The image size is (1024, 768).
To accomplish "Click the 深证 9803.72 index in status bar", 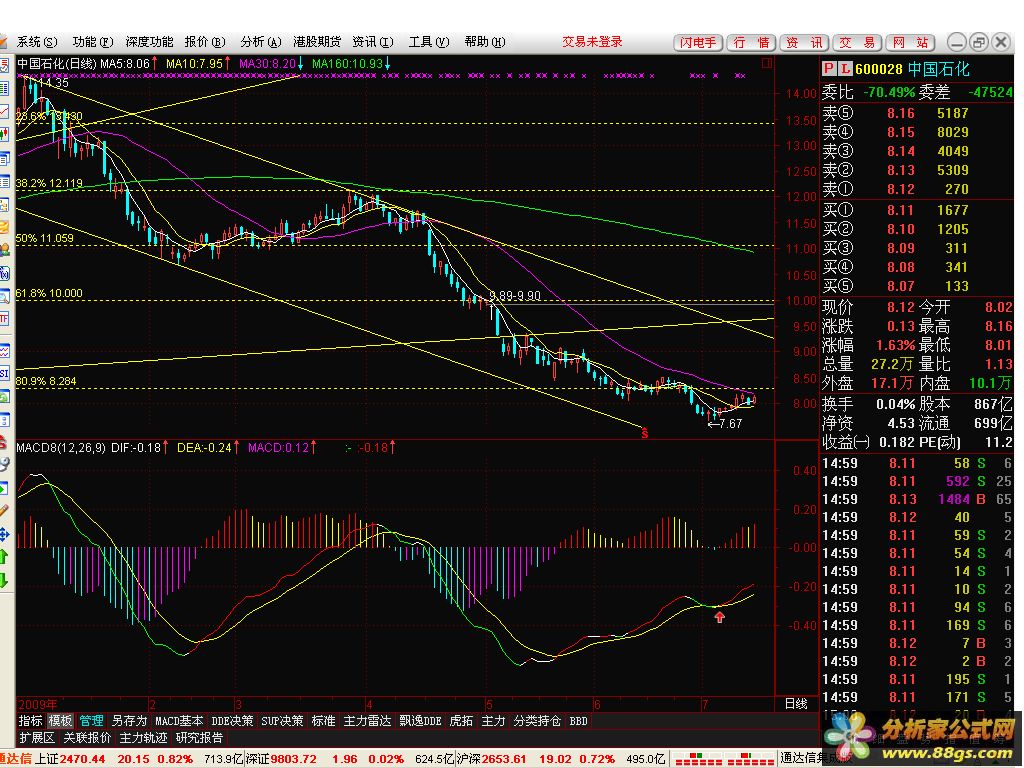I will point(281,759).
